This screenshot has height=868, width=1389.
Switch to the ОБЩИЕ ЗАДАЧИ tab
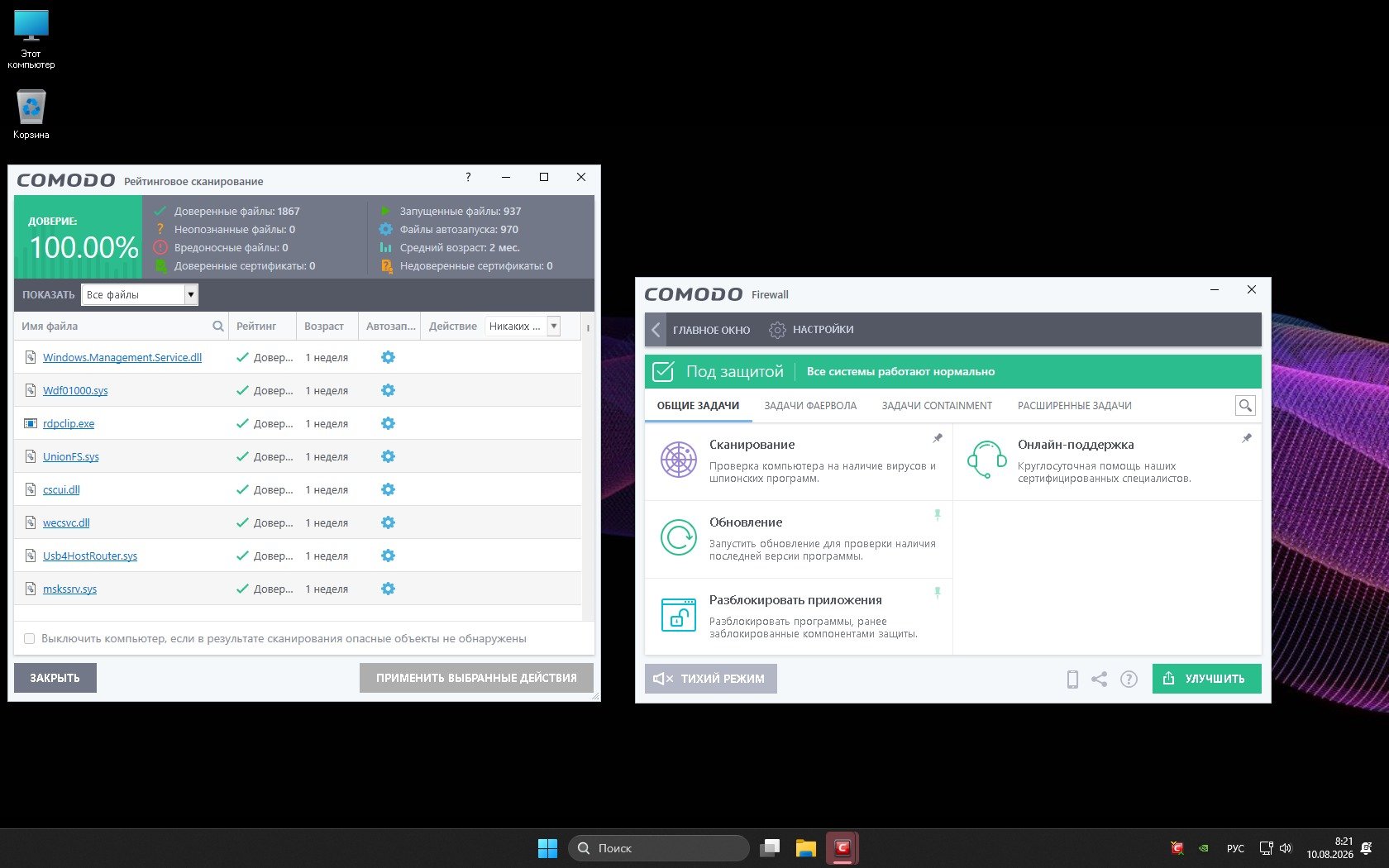point(698,406)
